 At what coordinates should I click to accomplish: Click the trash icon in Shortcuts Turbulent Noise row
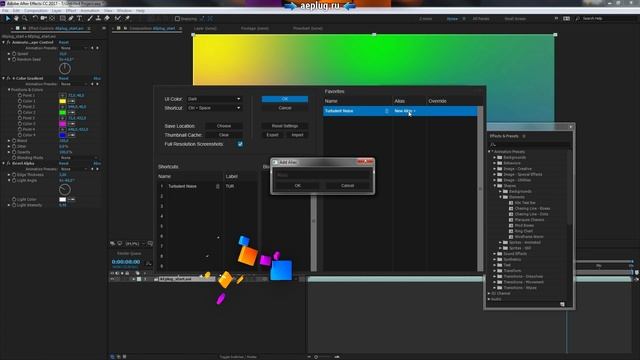click(218, 186)
